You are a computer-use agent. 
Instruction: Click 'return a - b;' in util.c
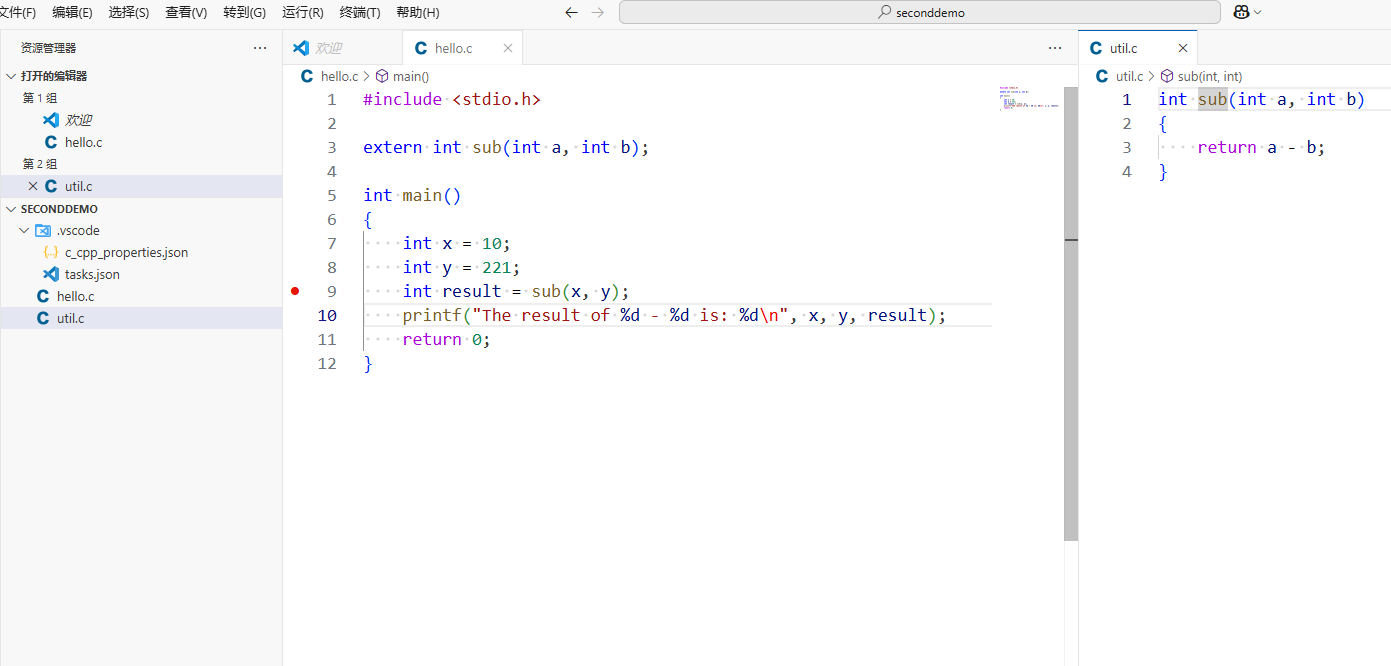(1261, 147)
